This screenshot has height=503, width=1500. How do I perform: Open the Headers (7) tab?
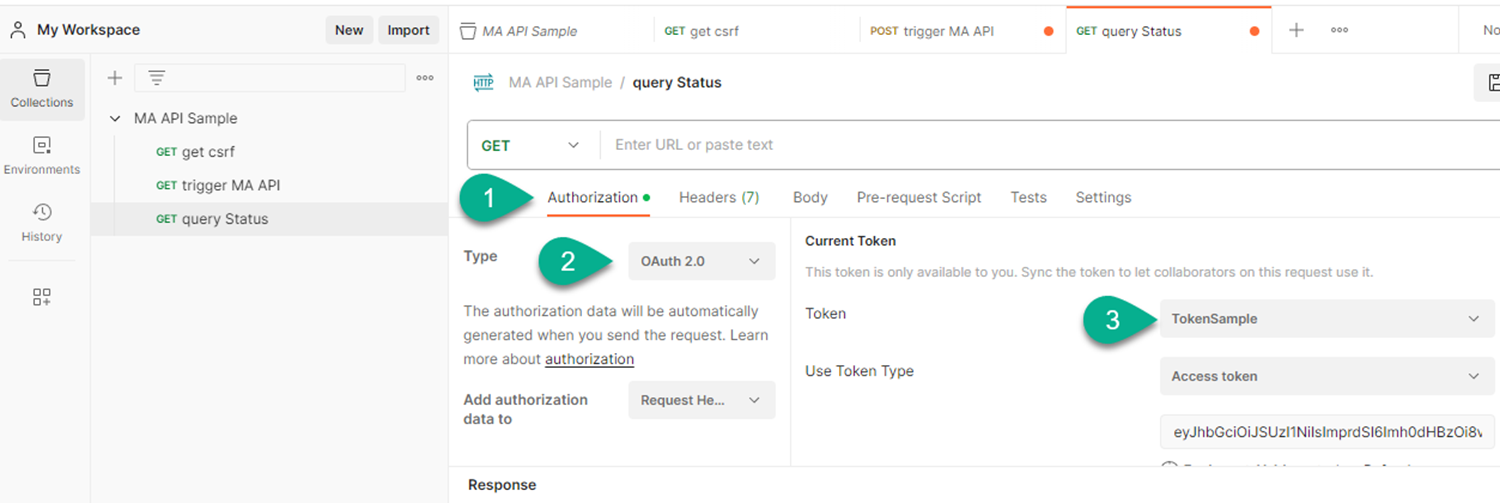tap(719, 197)
